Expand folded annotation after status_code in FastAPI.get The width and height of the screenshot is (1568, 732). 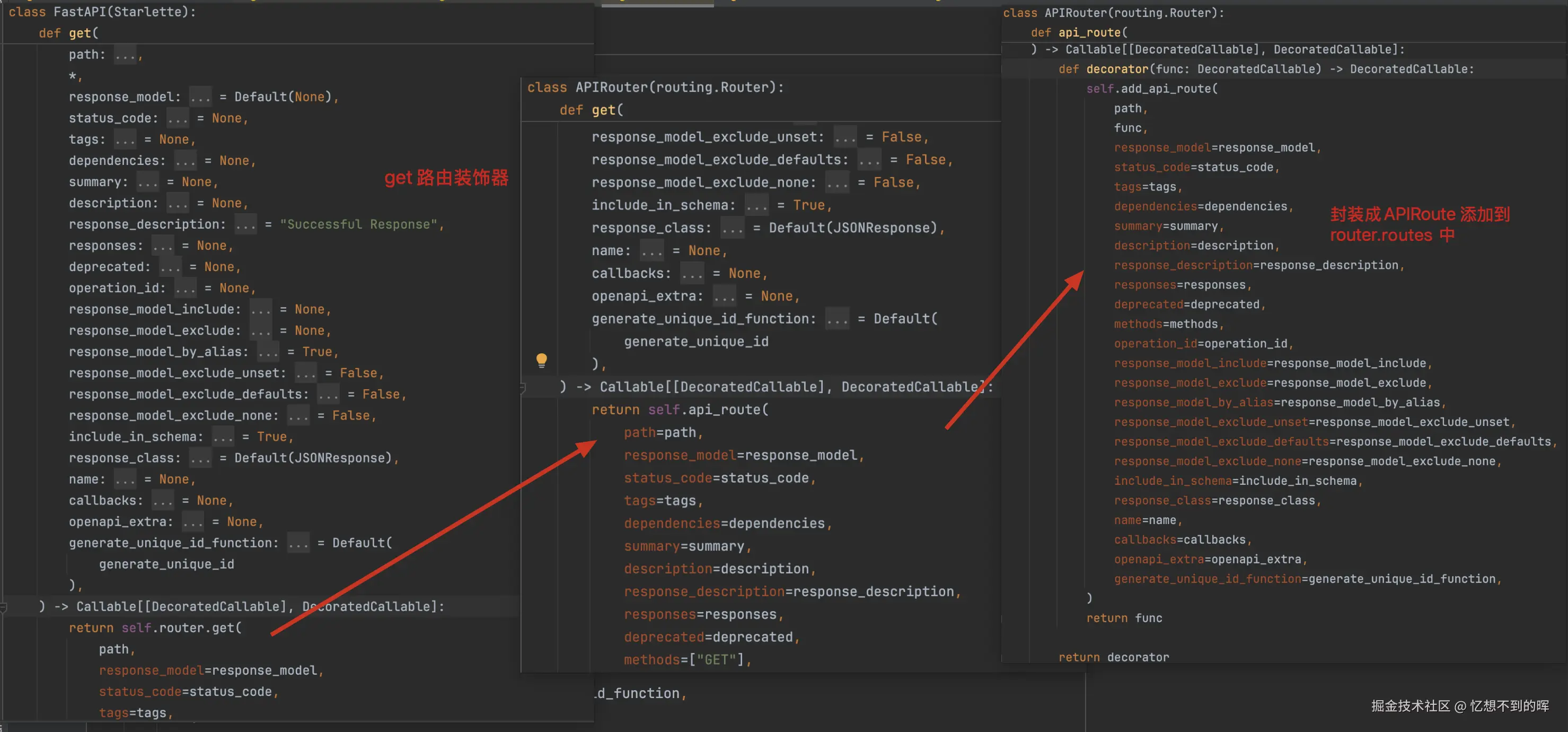(178, 118)
